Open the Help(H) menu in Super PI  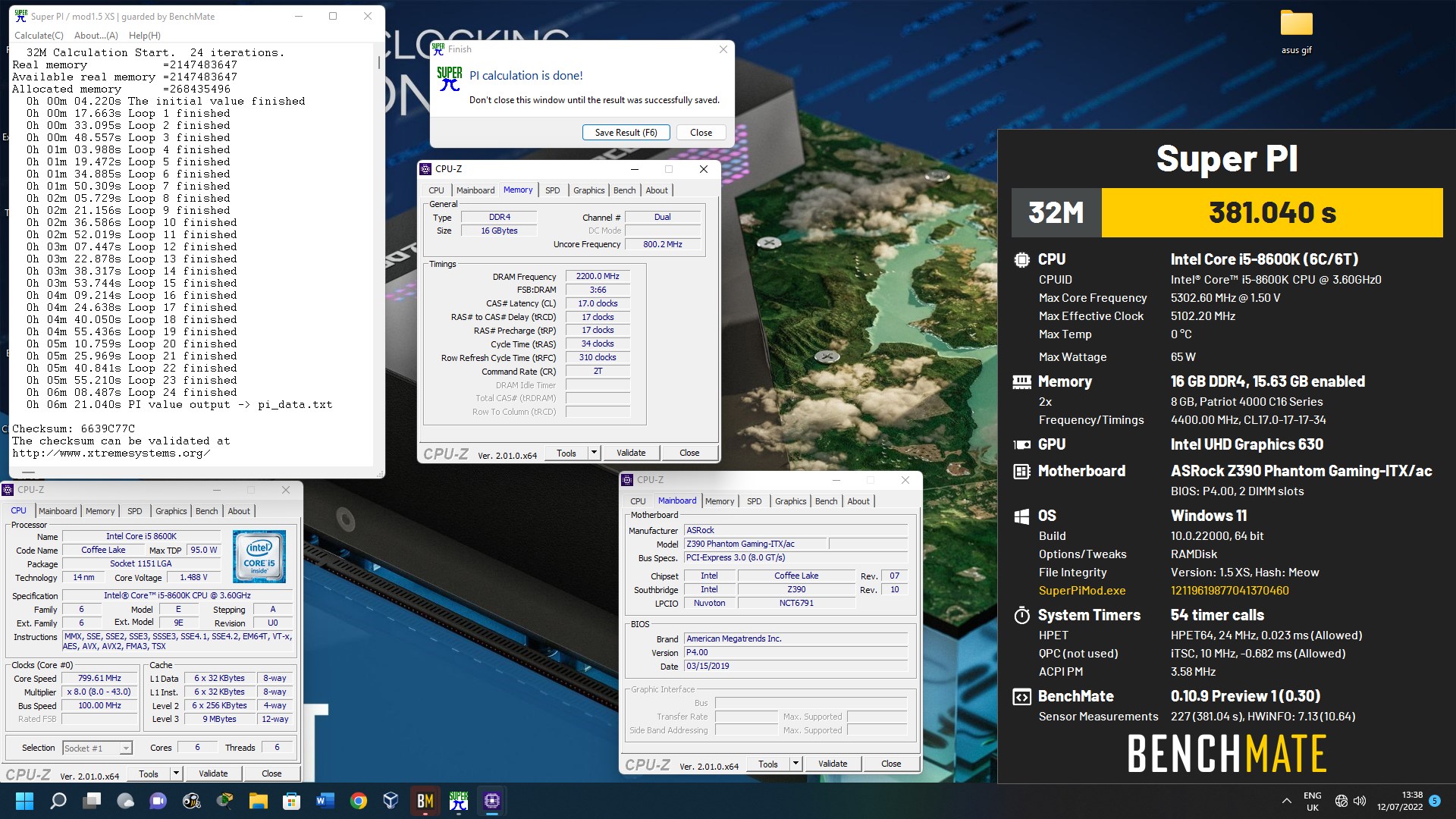tap(145, 35)
